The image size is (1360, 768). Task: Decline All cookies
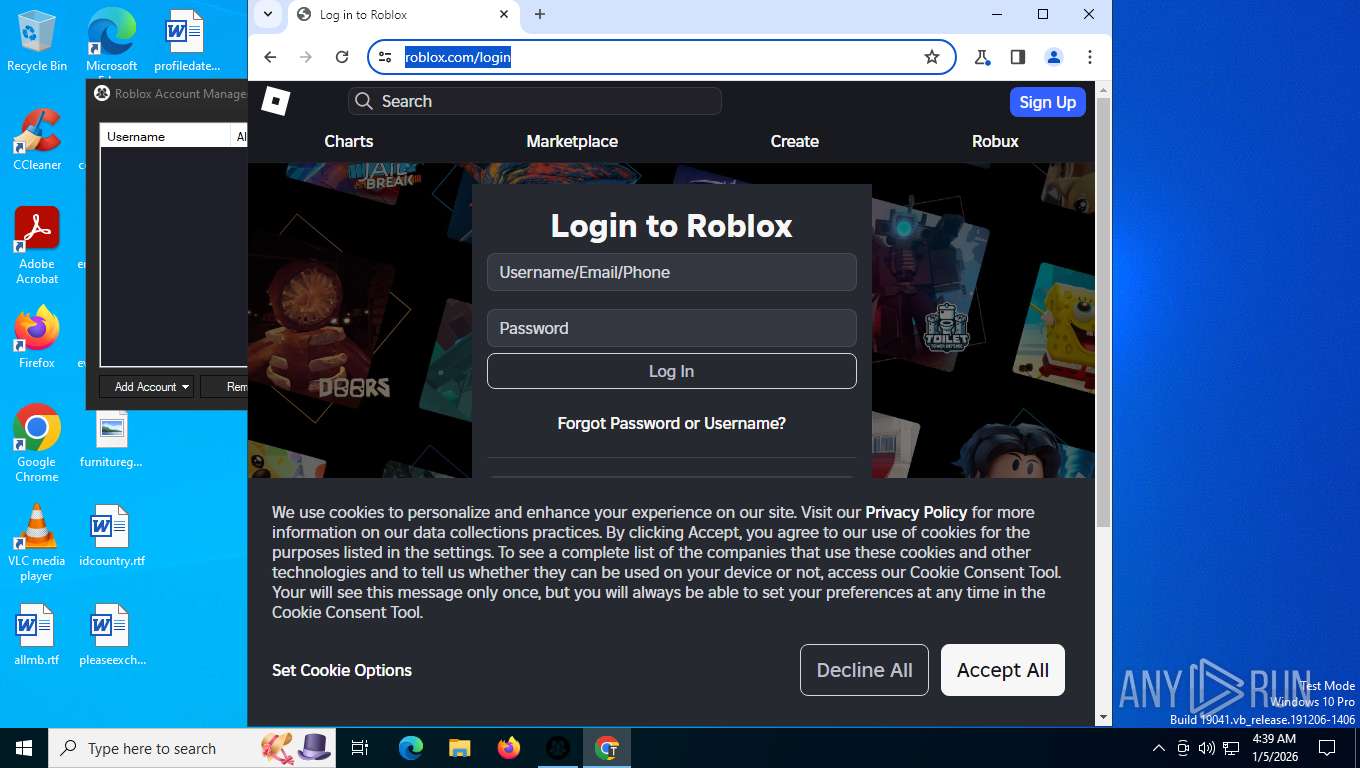click(x=864, y=670)
